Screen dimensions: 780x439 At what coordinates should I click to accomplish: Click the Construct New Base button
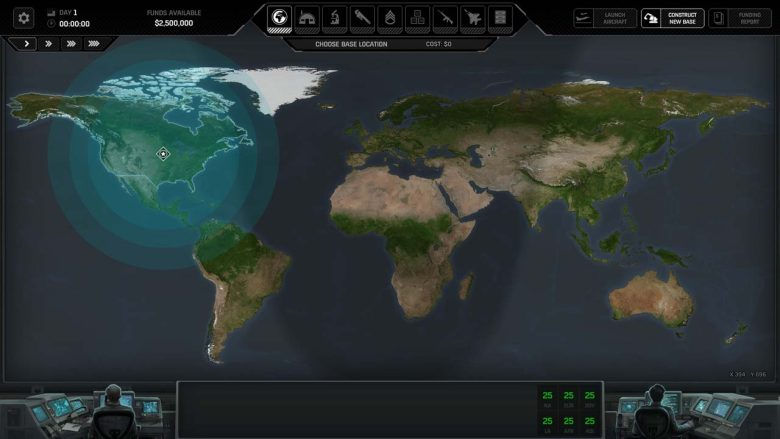[x=673, y=18]
